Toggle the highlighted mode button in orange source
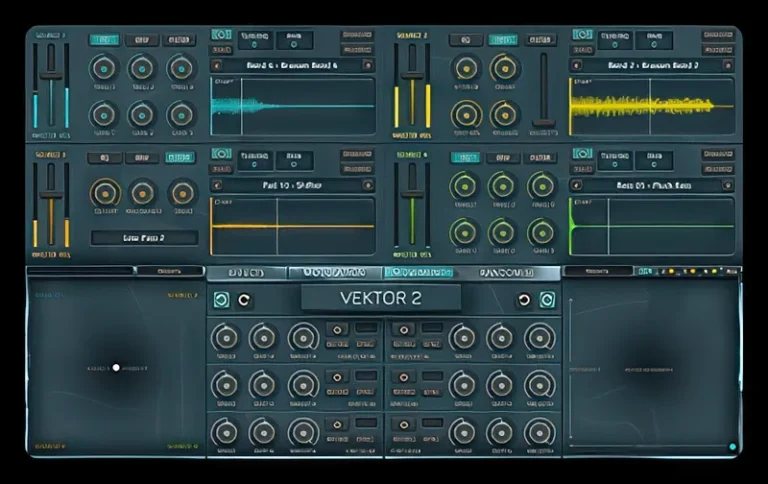The height and width of the screenshot is (484, 768). (x=180, y=158)
